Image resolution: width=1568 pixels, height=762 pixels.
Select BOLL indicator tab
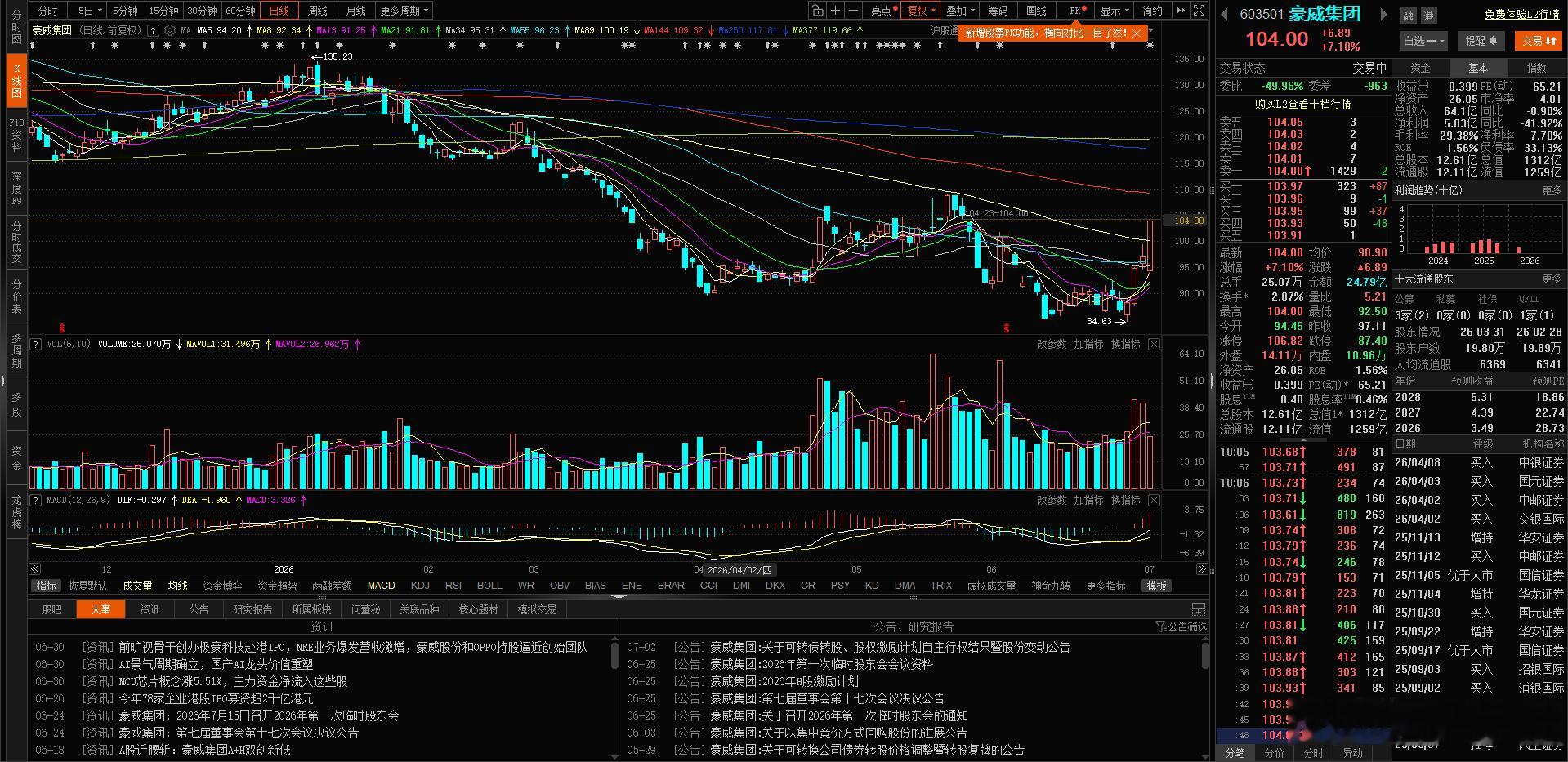(489, 586)
